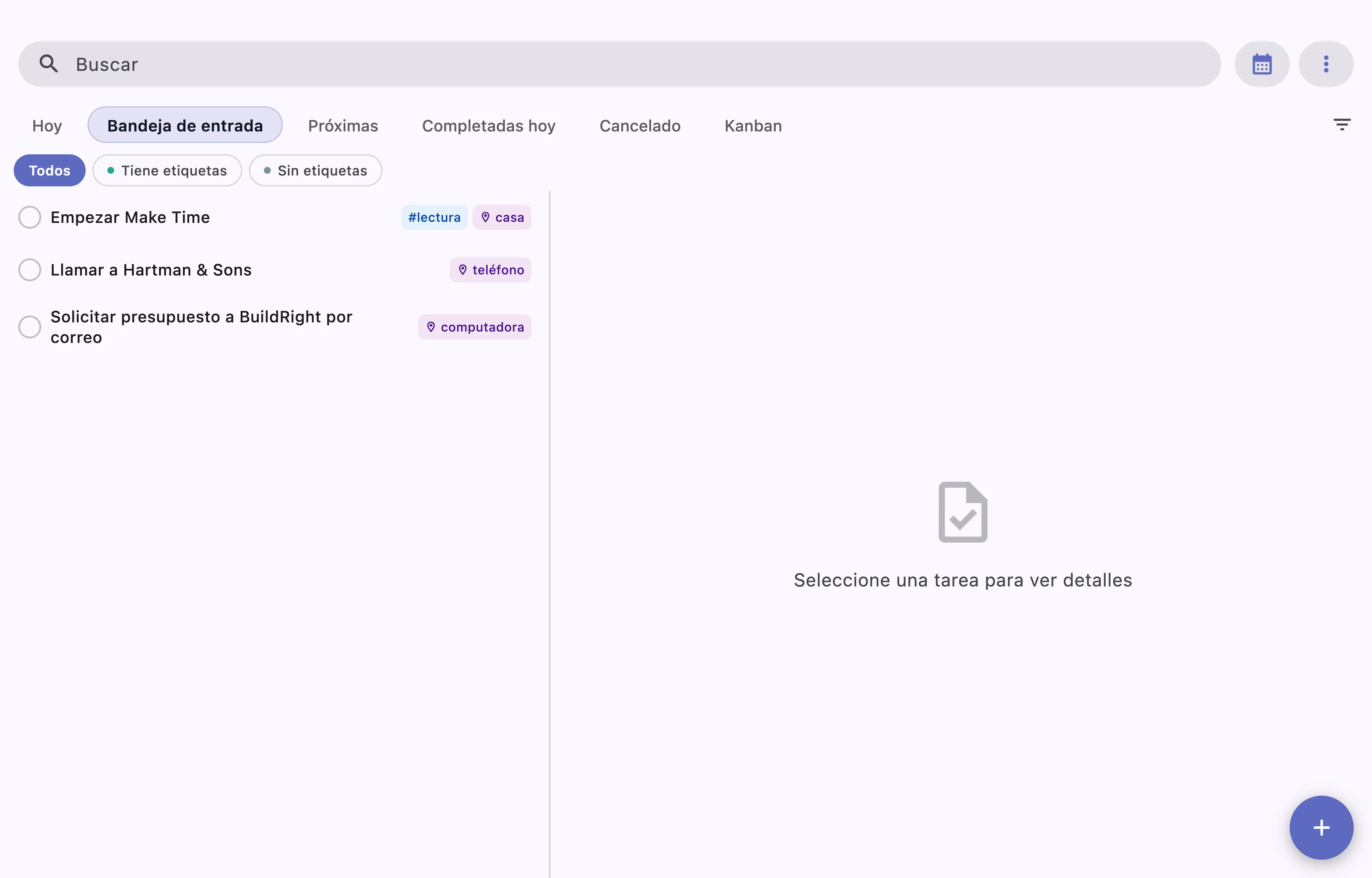The height and width of the screenshot is (878, 1372).
Task: Click the teléfono context tag
Action: point(490,270)
